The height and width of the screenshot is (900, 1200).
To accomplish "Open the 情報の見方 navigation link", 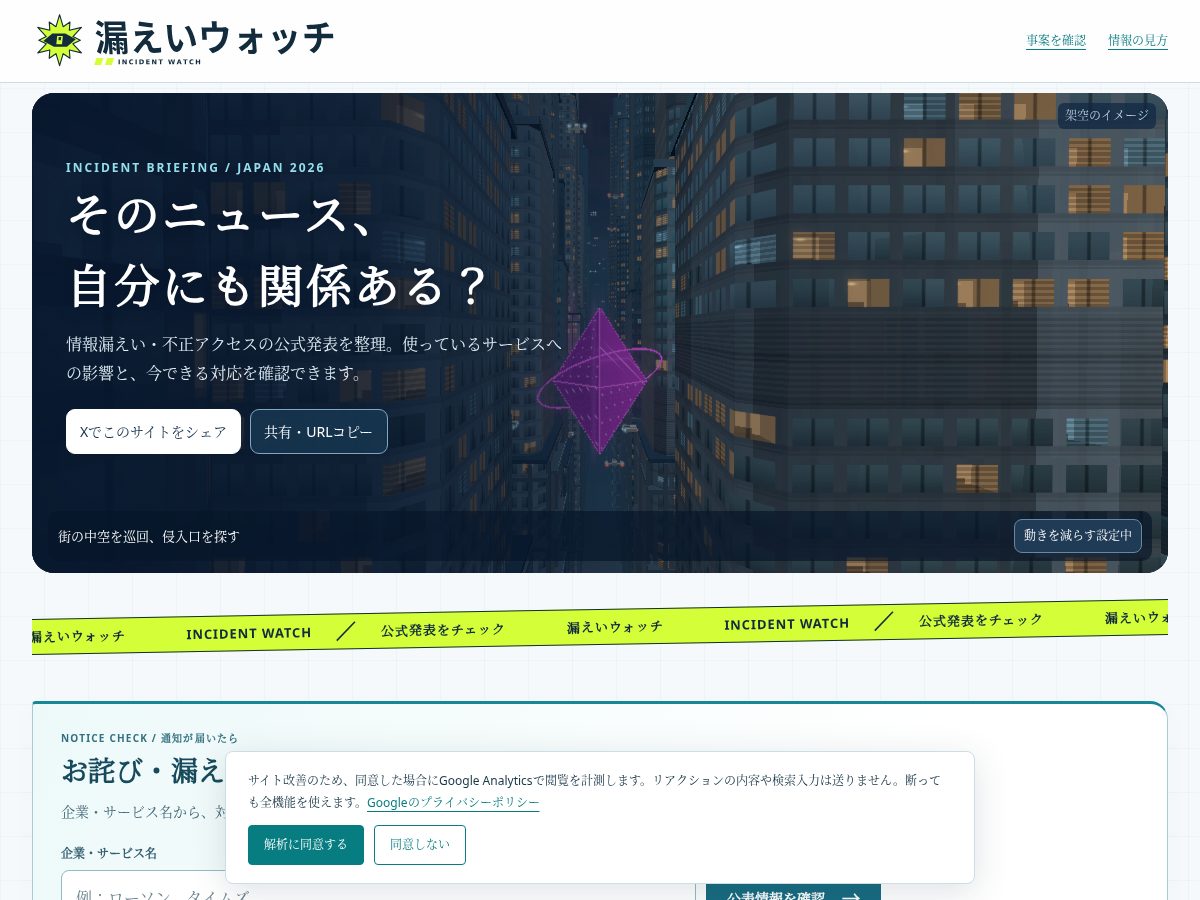I will point(1138,41).
